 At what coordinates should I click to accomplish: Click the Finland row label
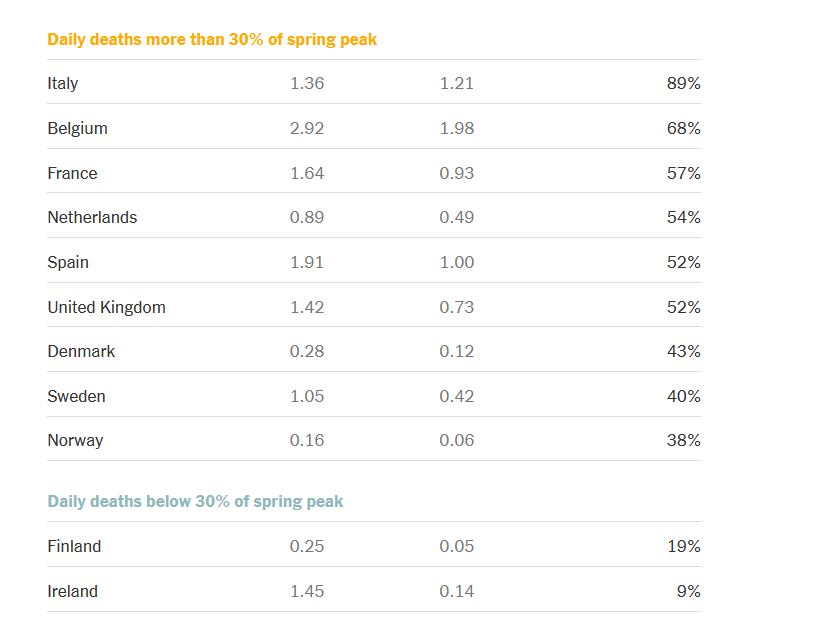[x=74, y=546]
